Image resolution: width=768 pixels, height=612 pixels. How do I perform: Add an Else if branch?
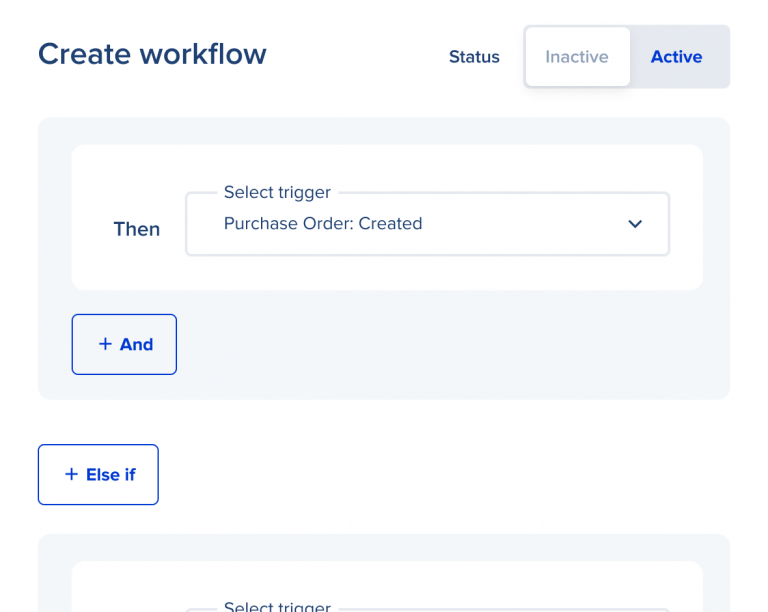click(98, 474)
